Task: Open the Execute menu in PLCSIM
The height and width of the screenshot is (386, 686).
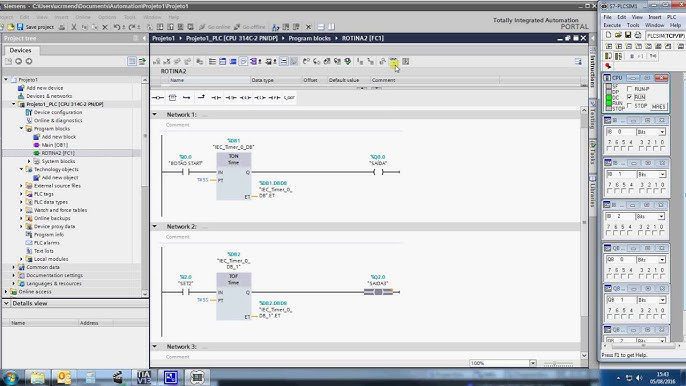Action: click(612, 25)
